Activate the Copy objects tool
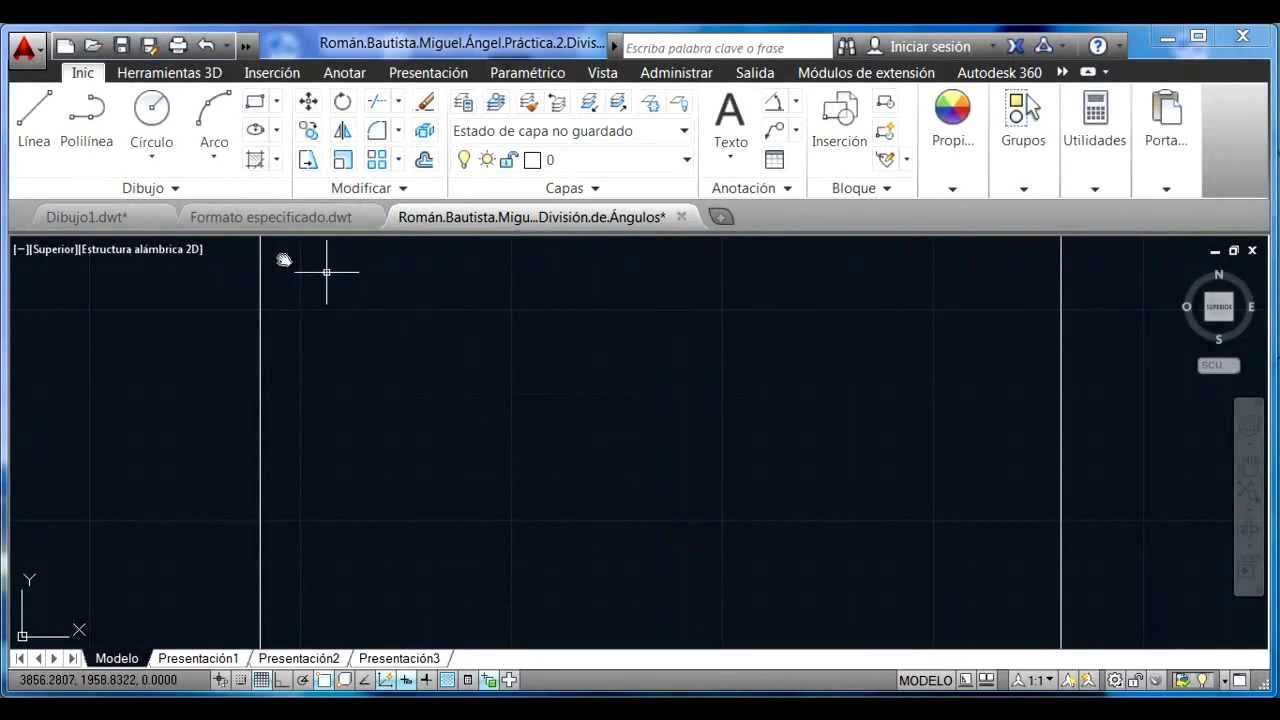 pyautogui.click(x=308, y=131)
